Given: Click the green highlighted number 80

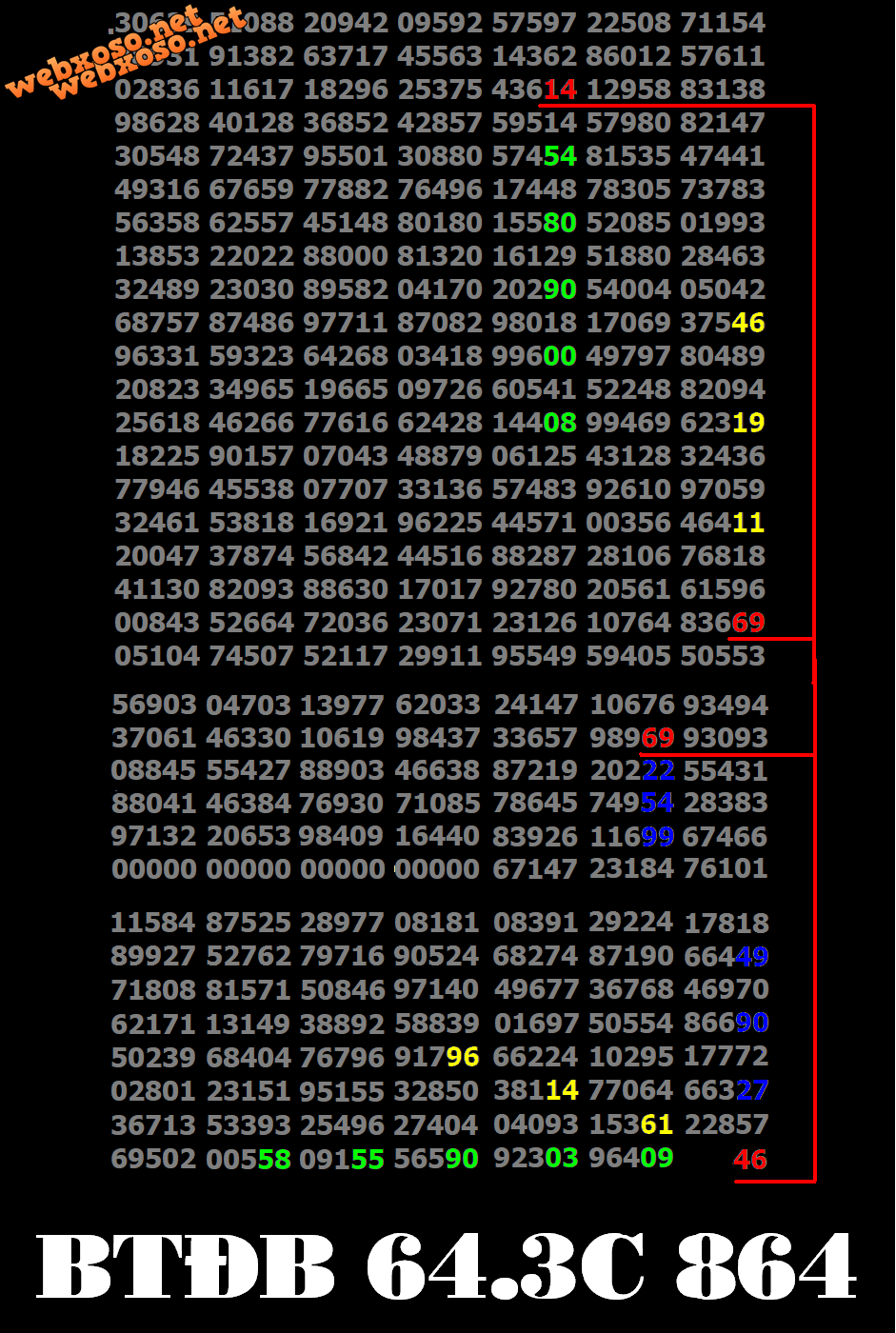Looking at the screenshot, I should pyautogui.click(x=561, y=223).
